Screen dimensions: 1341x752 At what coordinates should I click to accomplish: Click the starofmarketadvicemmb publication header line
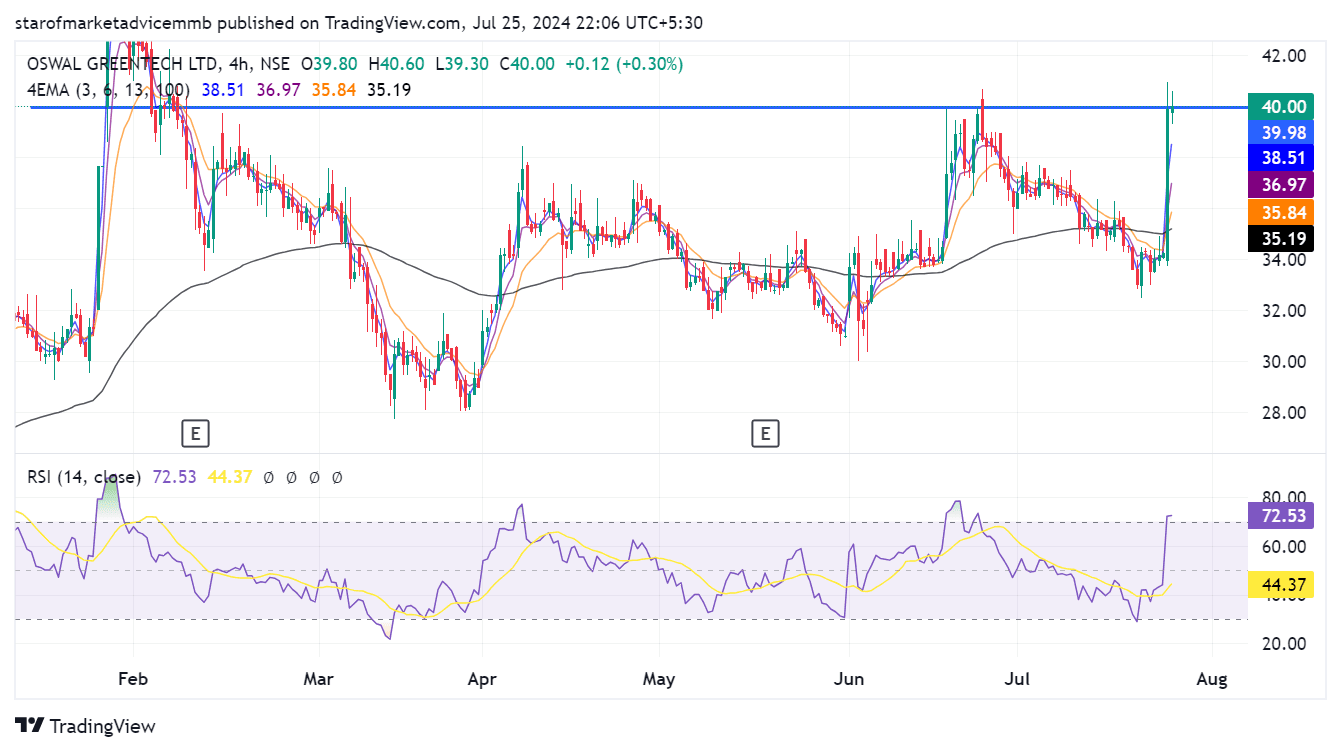click(x=359, y=22)
